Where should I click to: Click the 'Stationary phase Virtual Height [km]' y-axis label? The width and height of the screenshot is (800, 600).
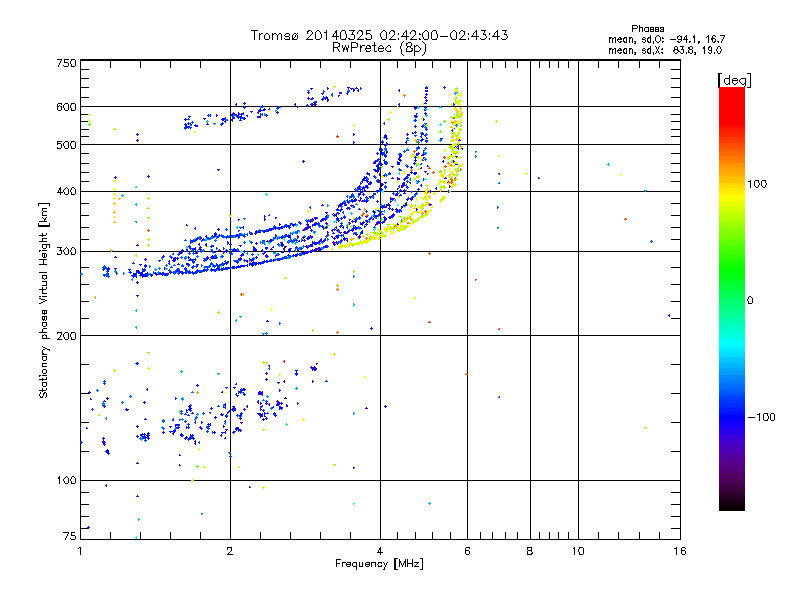point(44,300)
